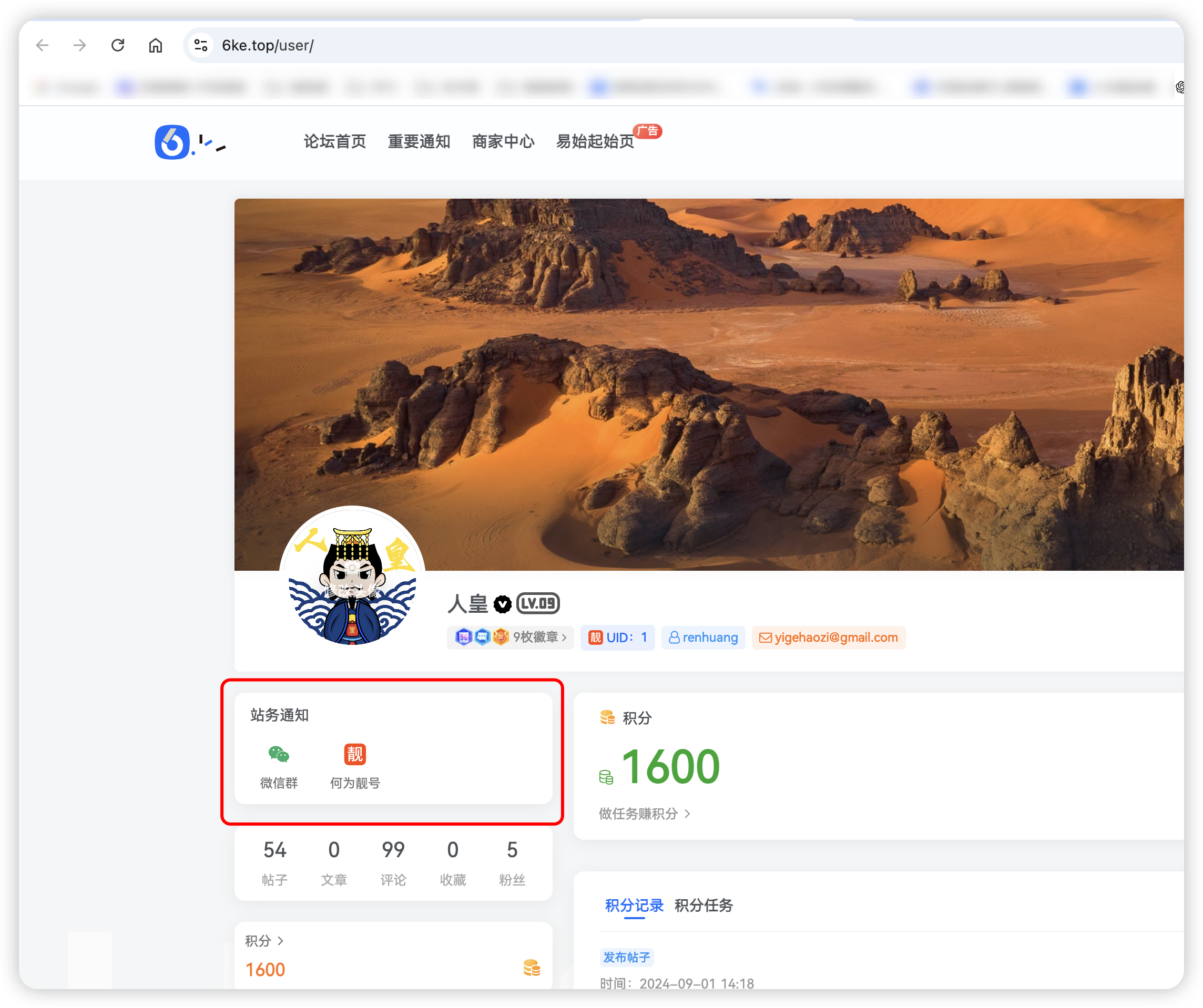Switch to the 积分任务 tab

[x=704, y=906]
